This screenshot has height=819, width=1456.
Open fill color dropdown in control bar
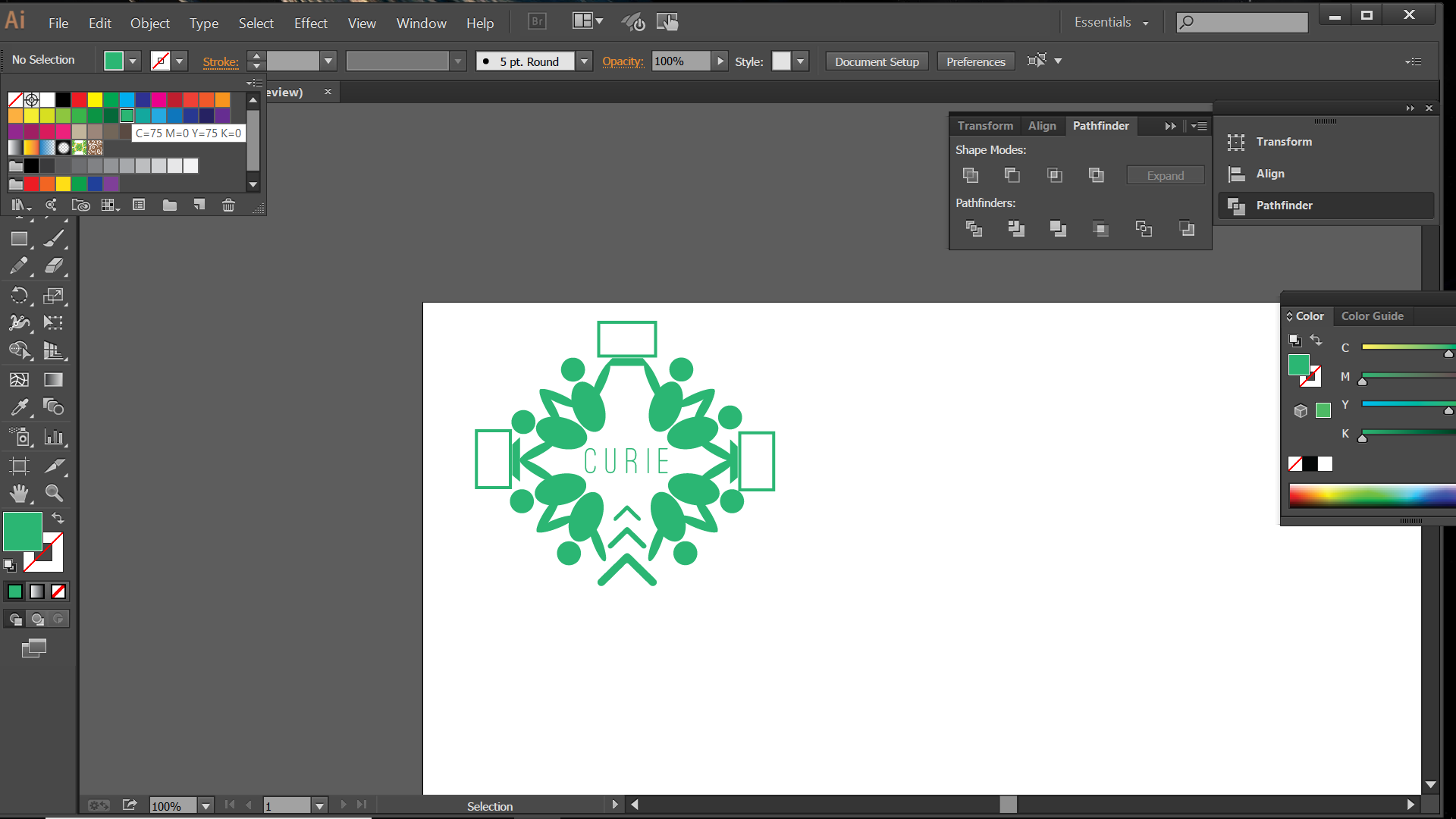[x=133, y=61]
